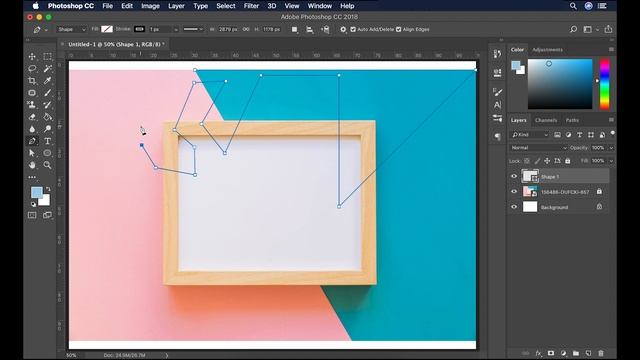Screen dimensions: 640x360
Task: Toggle lock position
Action: (547, 161)
